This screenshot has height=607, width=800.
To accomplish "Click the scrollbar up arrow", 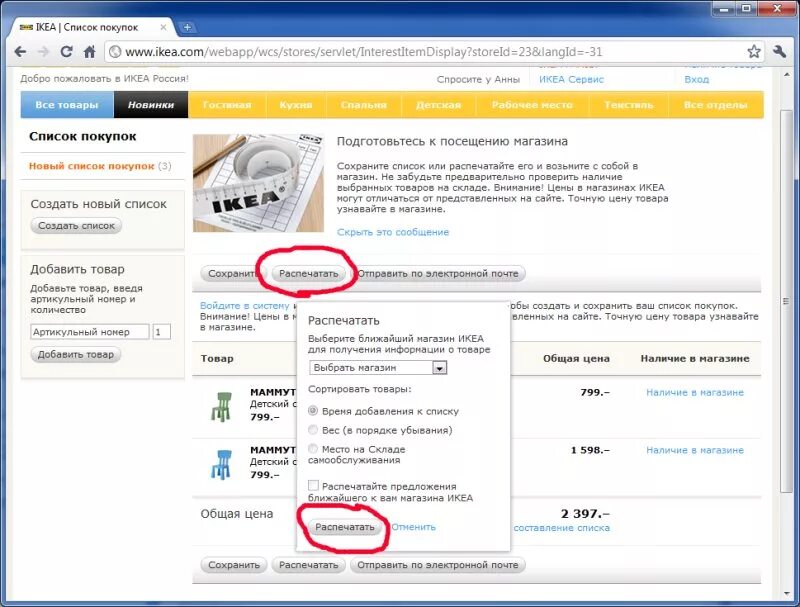I will pyautogui.click(x=786, y=74).
